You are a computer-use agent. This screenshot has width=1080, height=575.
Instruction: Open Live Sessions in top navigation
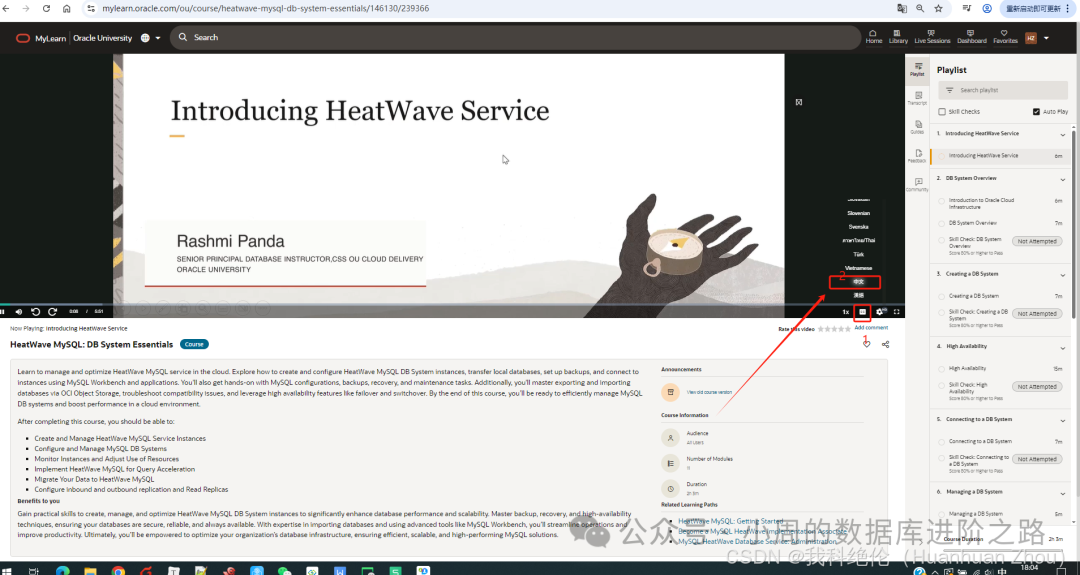(x=932, y=37)
